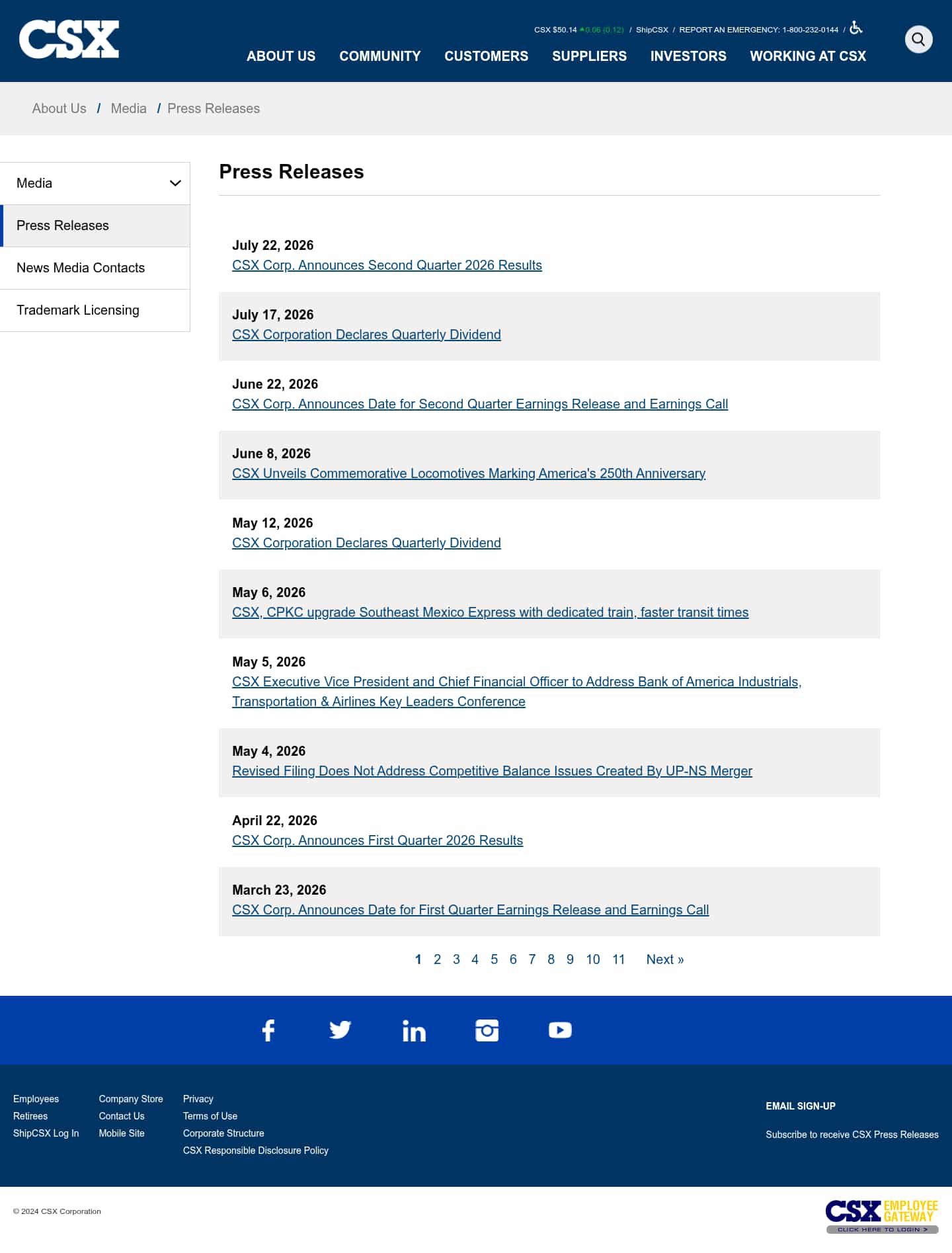Click the accessibility wheelchair icon
The height and width of the screenshot is (1253, 952).
(x=856, y=28)
